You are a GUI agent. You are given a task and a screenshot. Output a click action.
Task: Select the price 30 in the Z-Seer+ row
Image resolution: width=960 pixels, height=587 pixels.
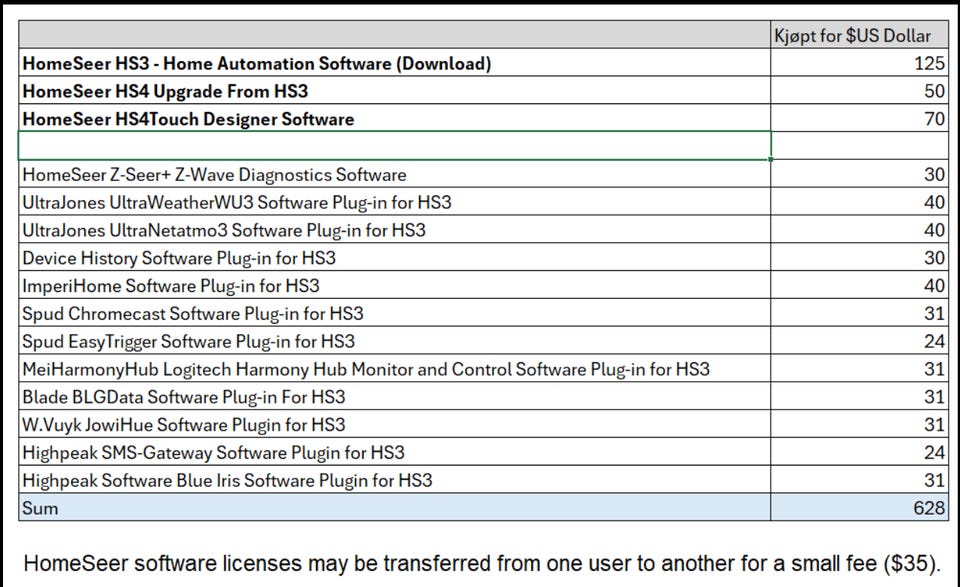pyautogui.click(x=859, y=174)
